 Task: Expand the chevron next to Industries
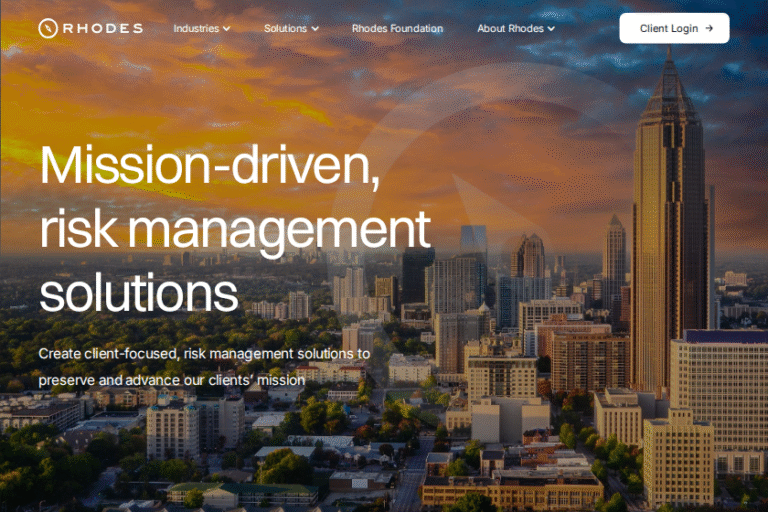227,29
